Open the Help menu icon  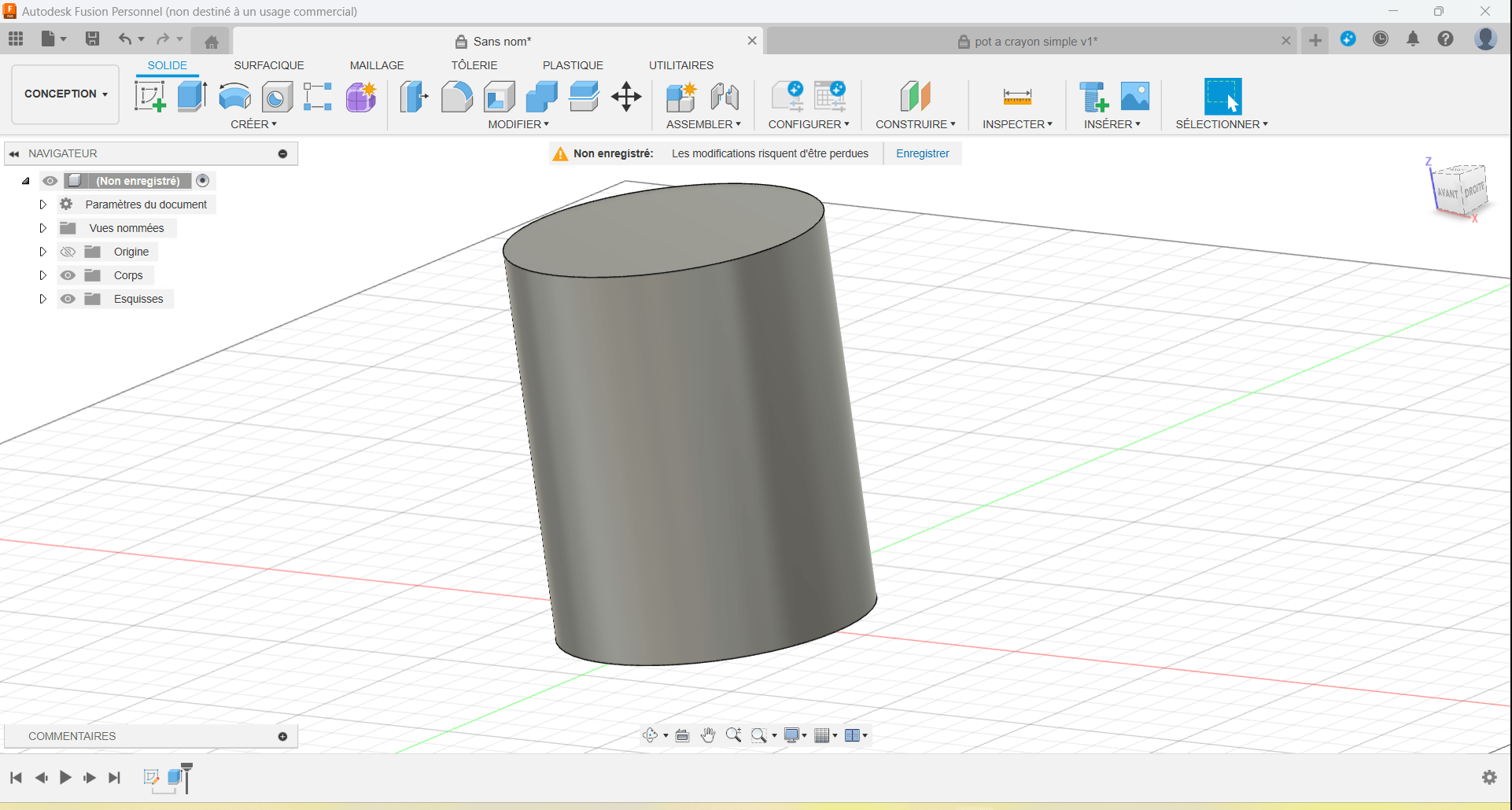pos(1445,39)
